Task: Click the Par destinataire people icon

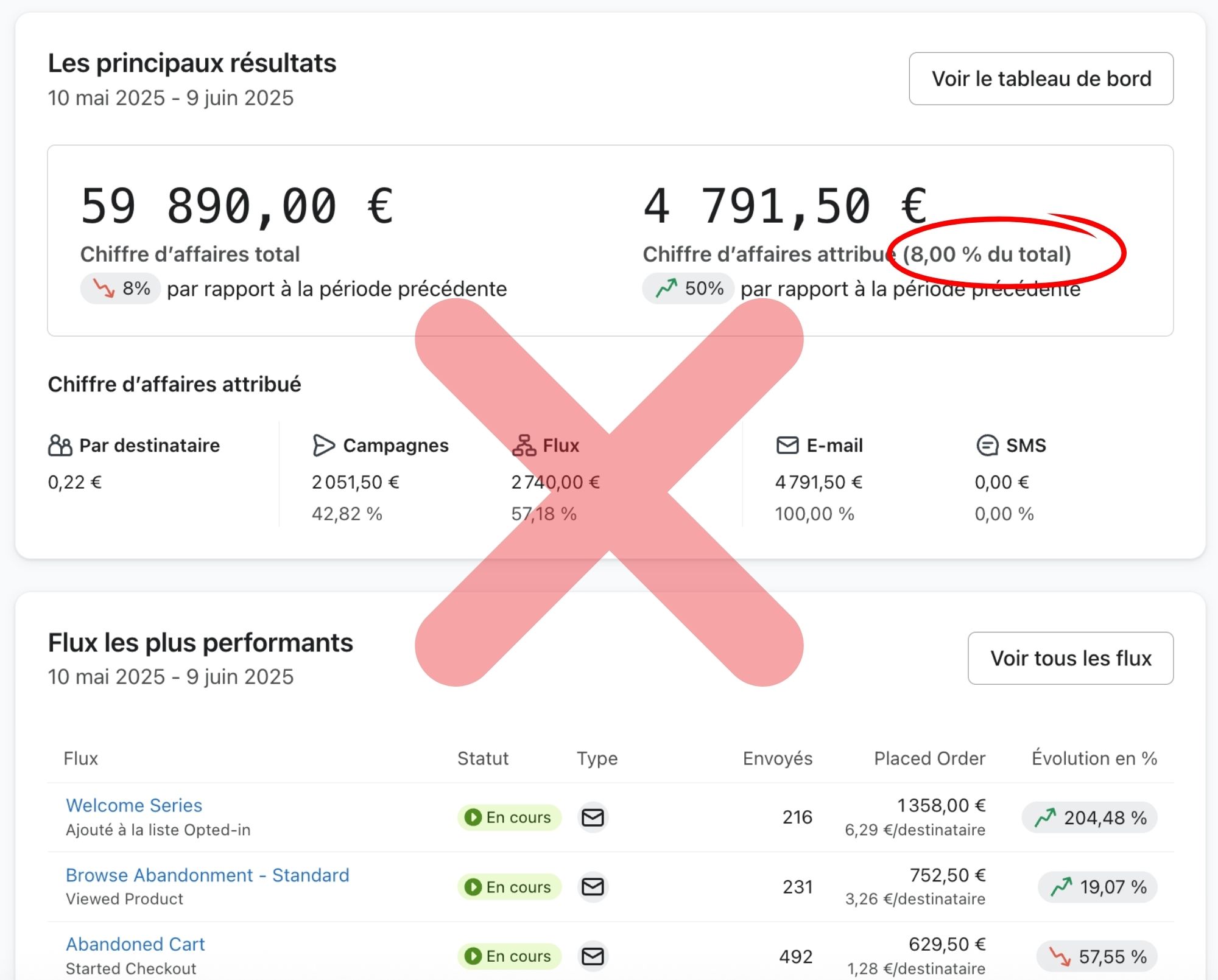Action: pos(60,446)
